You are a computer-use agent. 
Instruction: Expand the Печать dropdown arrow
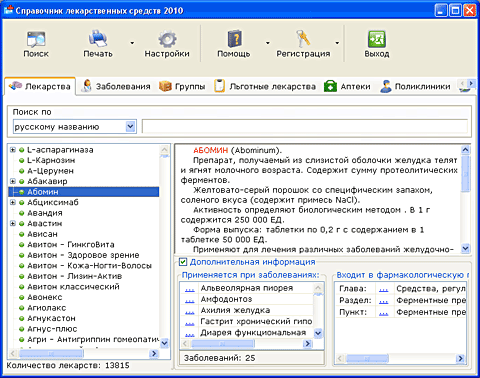click(x=132, y=43)
